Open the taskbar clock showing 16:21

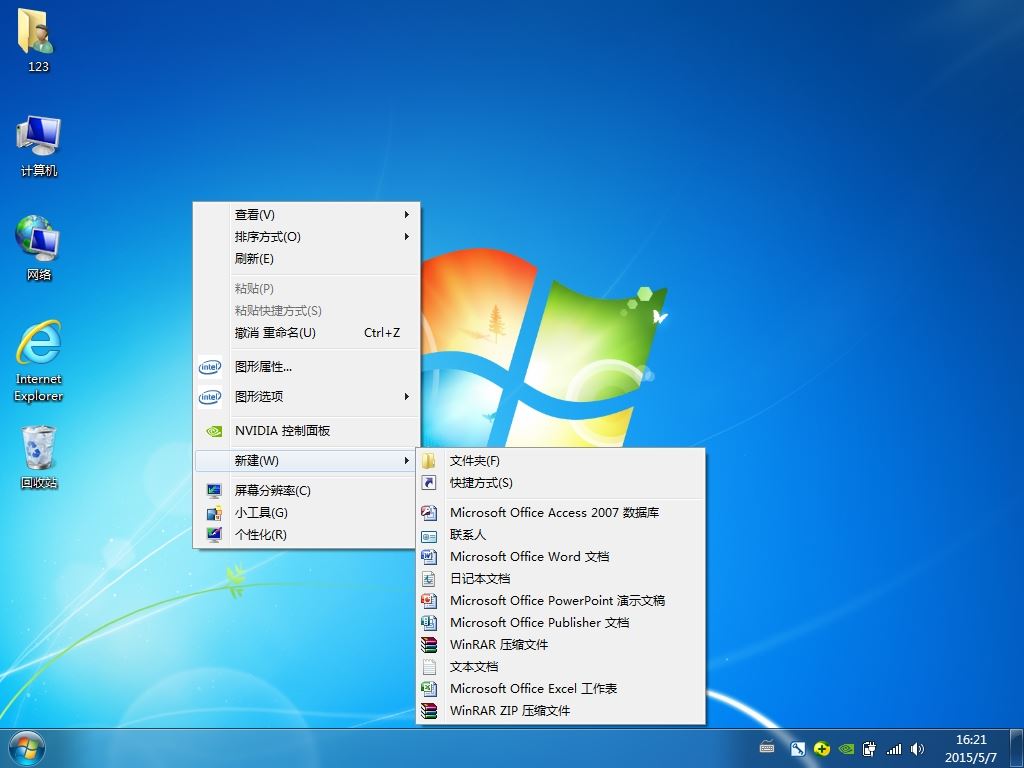coord(970,748)
